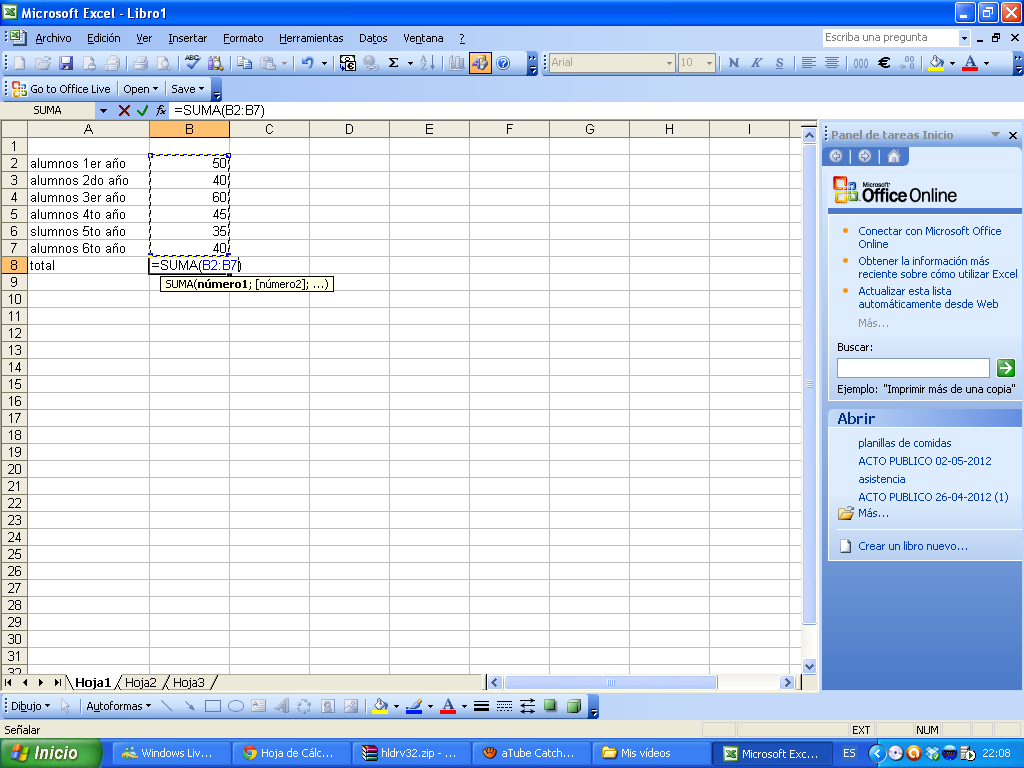The height and width of the screenshot is (768, 1024).
Task: Select the Rectangle drawing tool
Action: coord(212,706)
